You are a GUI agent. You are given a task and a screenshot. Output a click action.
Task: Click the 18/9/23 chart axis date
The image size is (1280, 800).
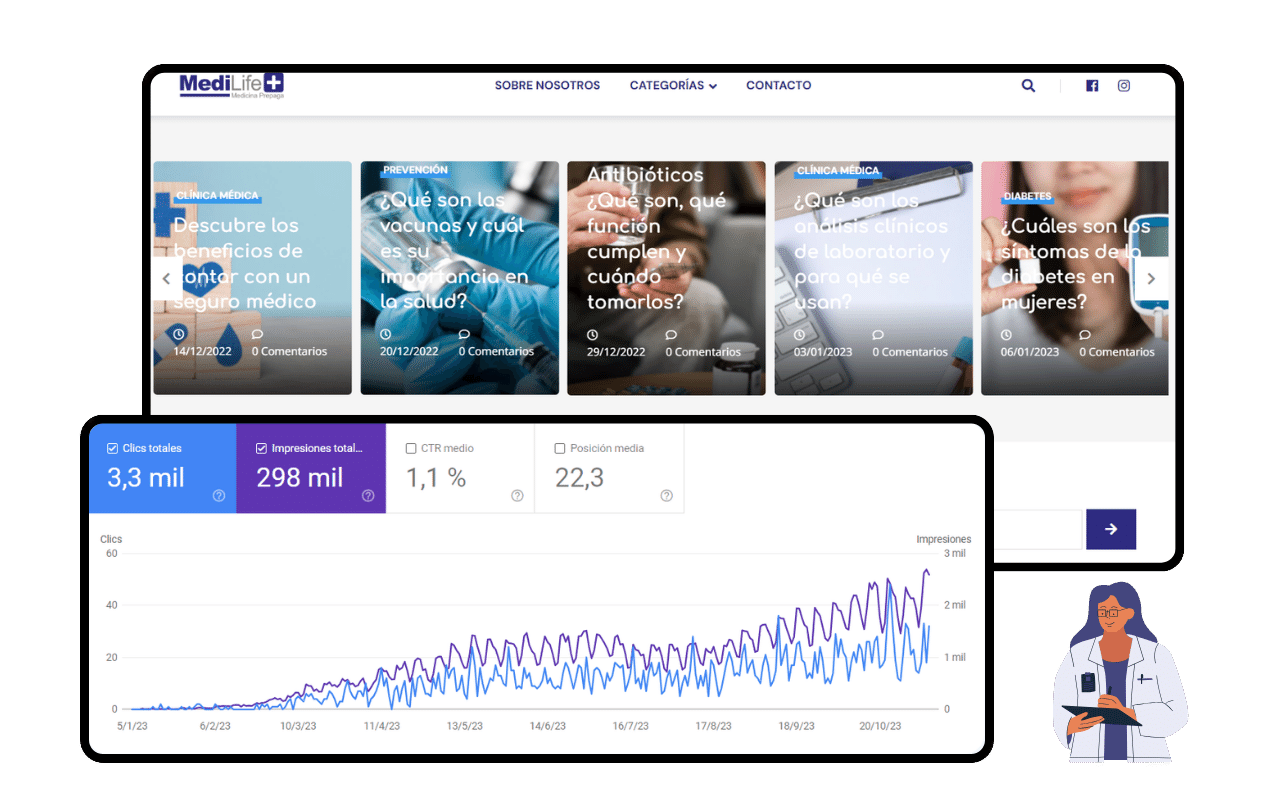(797, 727)
